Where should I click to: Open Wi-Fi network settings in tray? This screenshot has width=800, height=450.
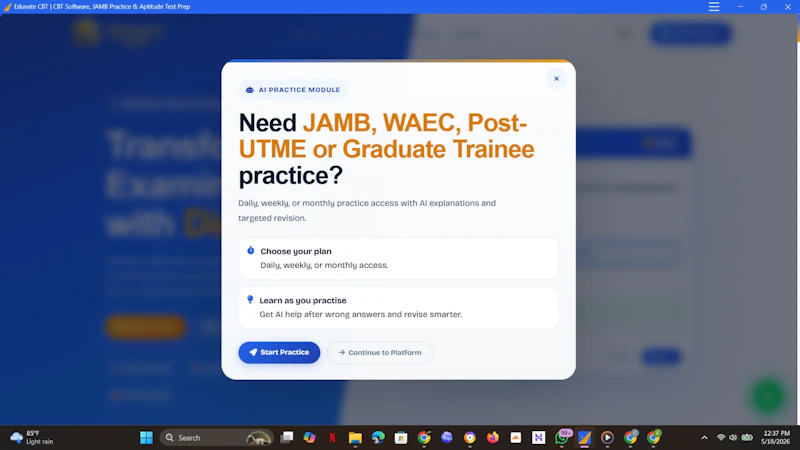point(721,438)
